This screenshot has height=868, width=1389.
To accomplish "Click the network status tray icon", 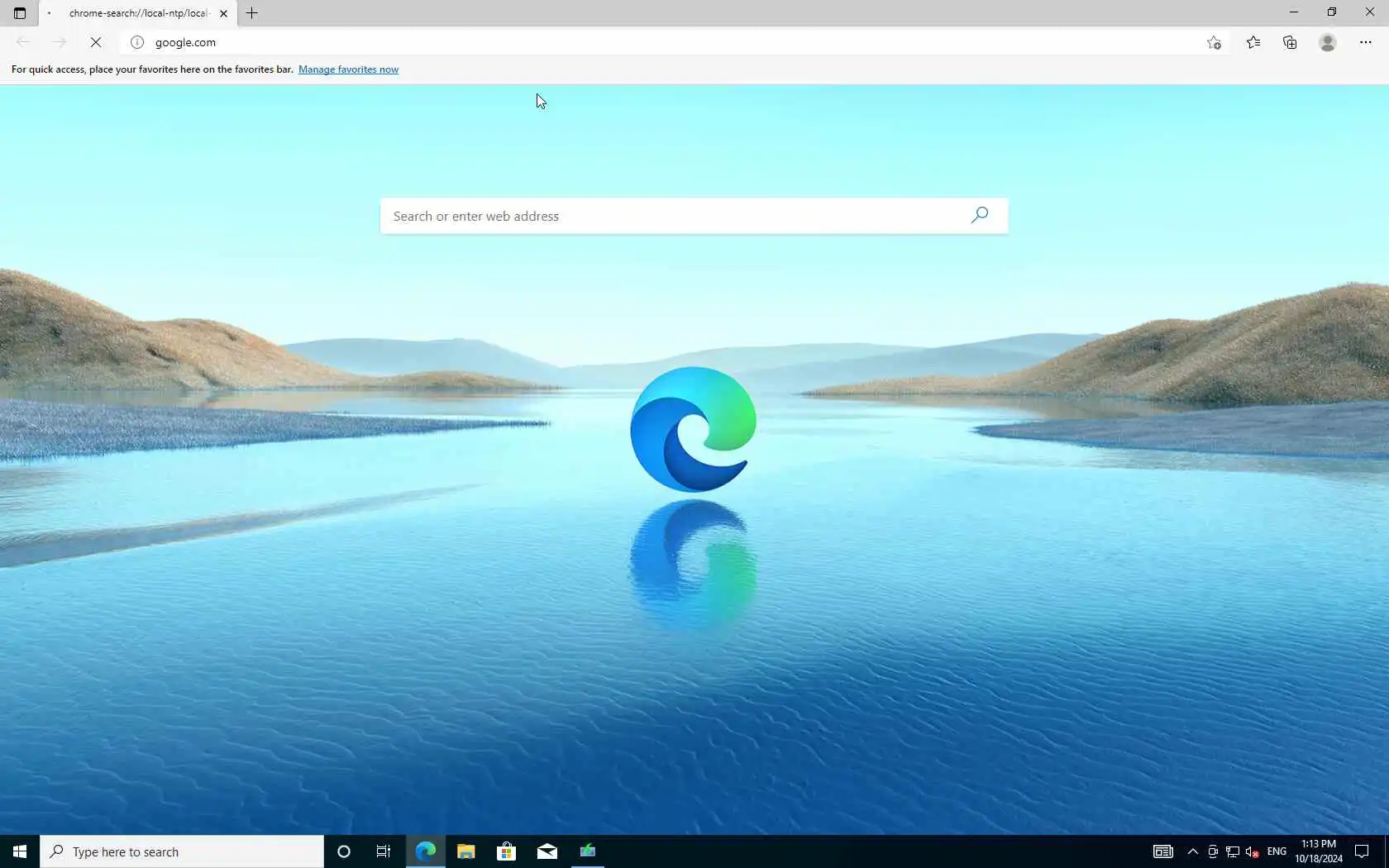I will pos(1232,851).
